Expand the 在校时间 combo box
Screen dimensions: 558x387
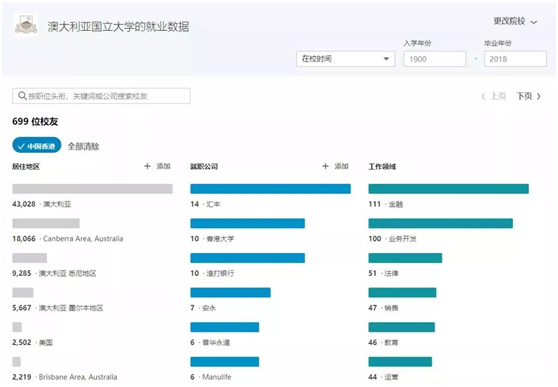pyautogui.click(x=346, y=59)
